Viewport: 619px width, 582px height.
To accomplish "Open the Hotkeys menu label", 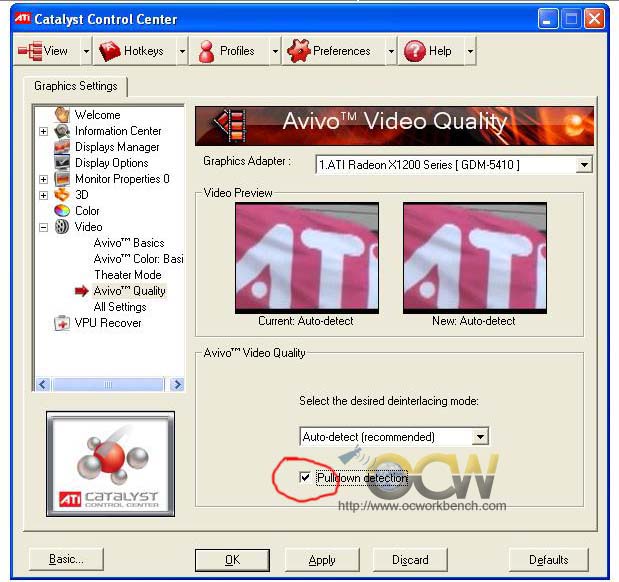I will pyautogui.click(x=143, y=51).
